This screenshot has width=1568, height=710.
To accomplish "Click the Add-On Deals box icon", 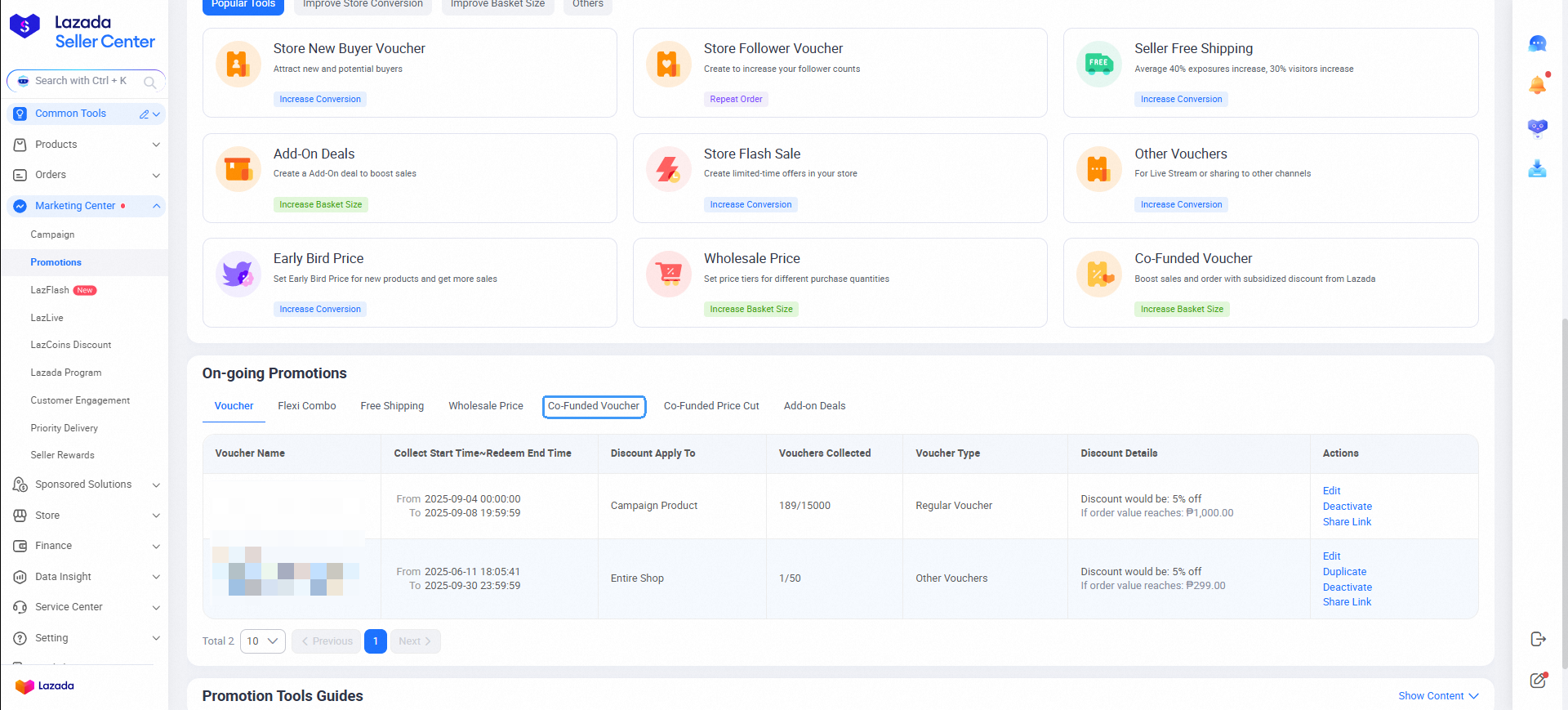I will coord(238,169).
